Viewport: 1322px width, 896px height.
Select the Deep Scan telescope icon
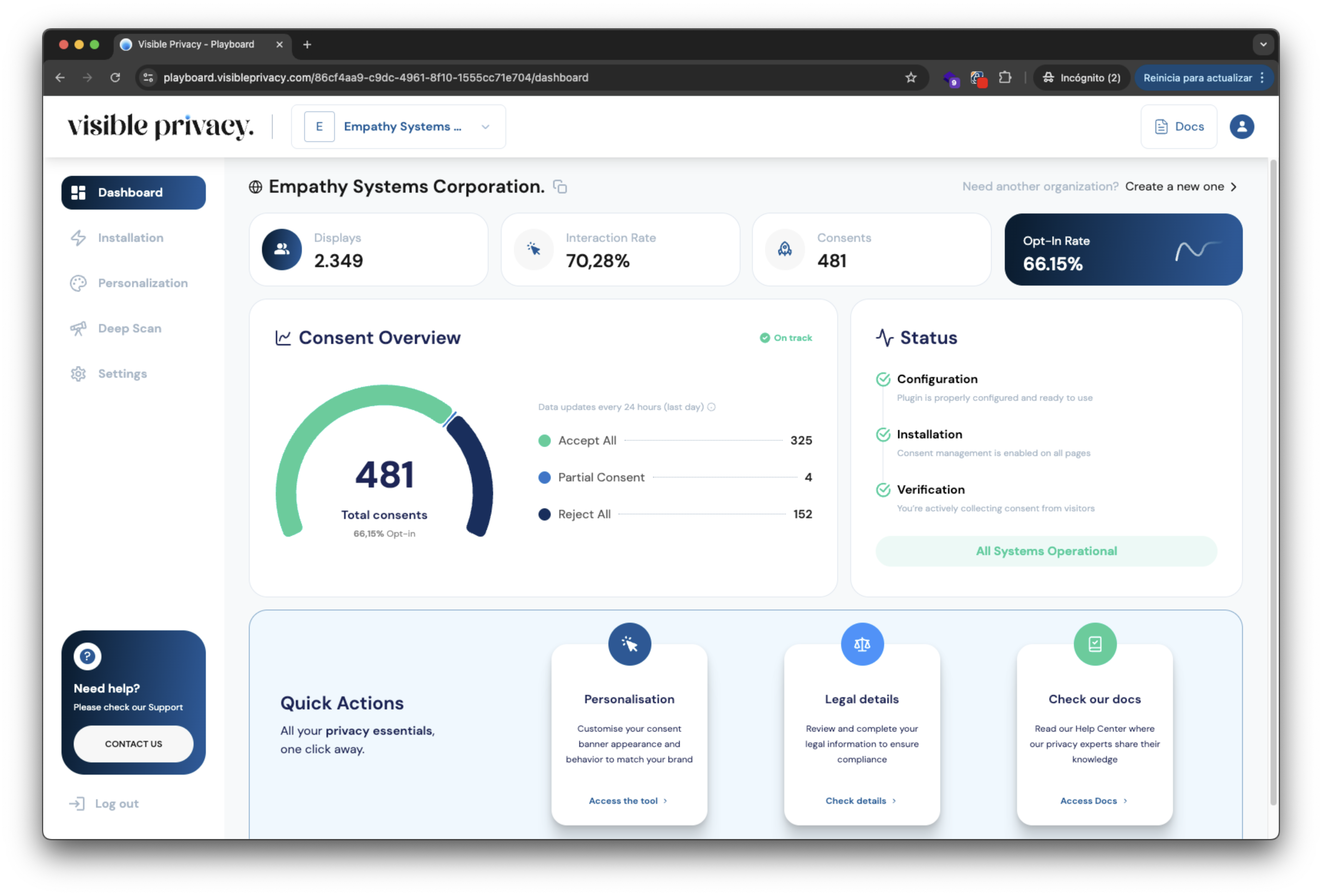(78, 328)
